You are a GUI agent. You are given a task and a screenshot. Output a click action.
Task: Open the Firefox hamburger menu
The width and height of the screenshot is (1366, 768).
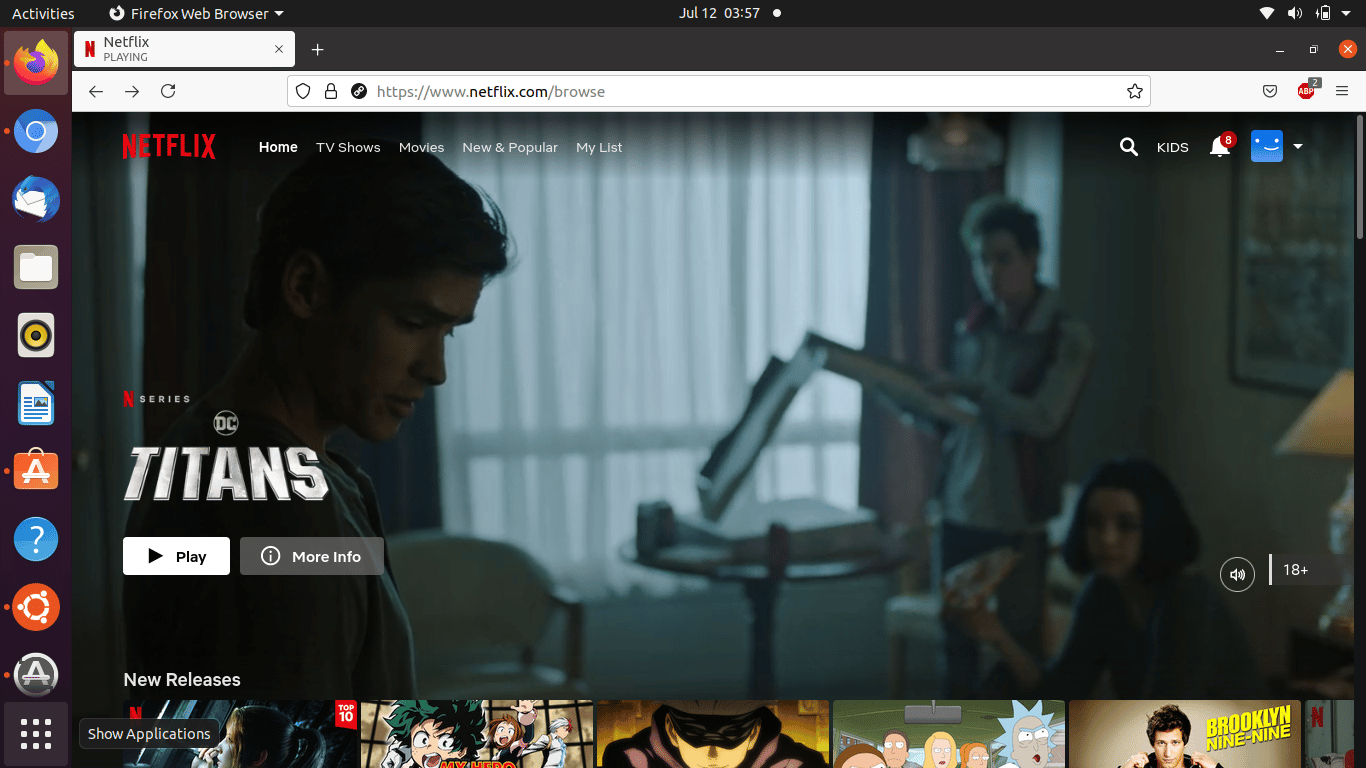pyautogui.click(x=1342, y=91)
